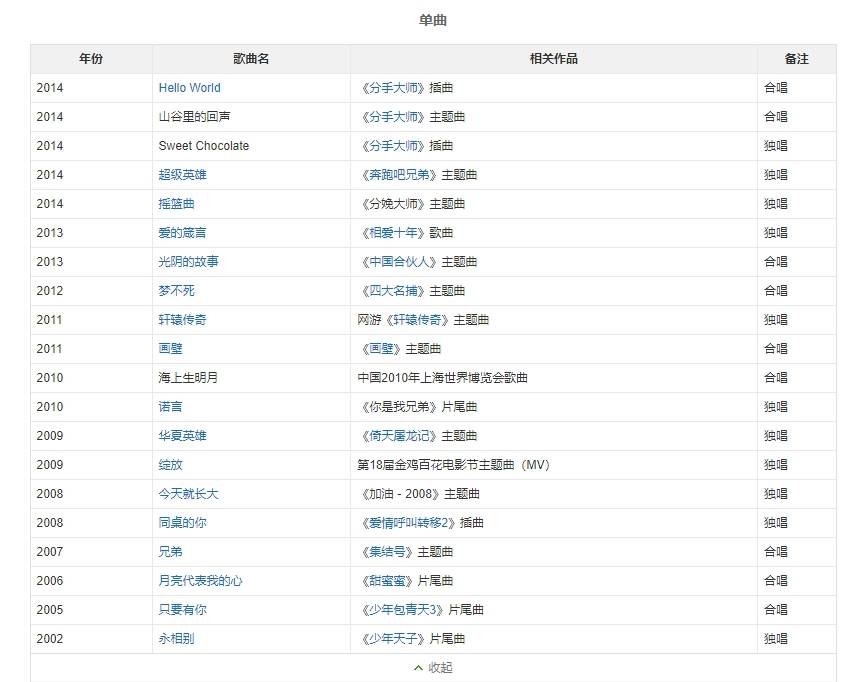Select the 年份 column header
Viewport: 844px width, 682px height.
coord(91,59)
